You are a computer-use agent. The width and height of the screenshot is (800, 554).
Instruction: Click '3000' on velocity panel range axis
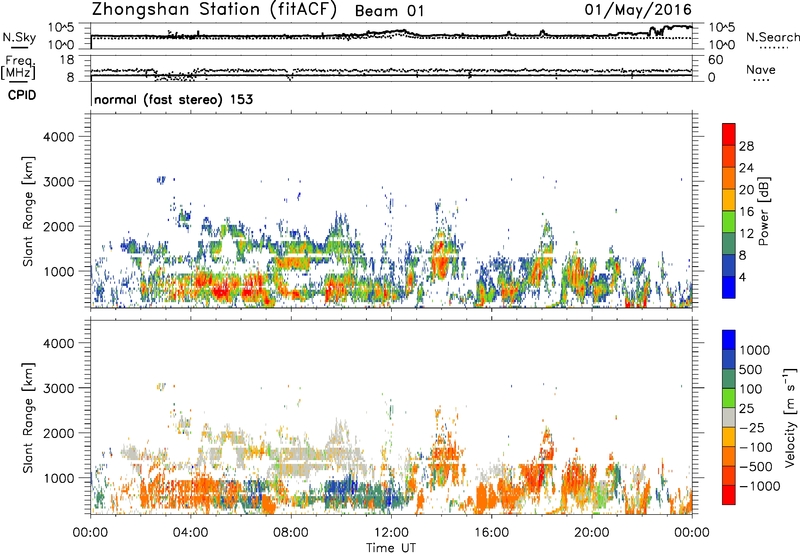click(59, 388)
